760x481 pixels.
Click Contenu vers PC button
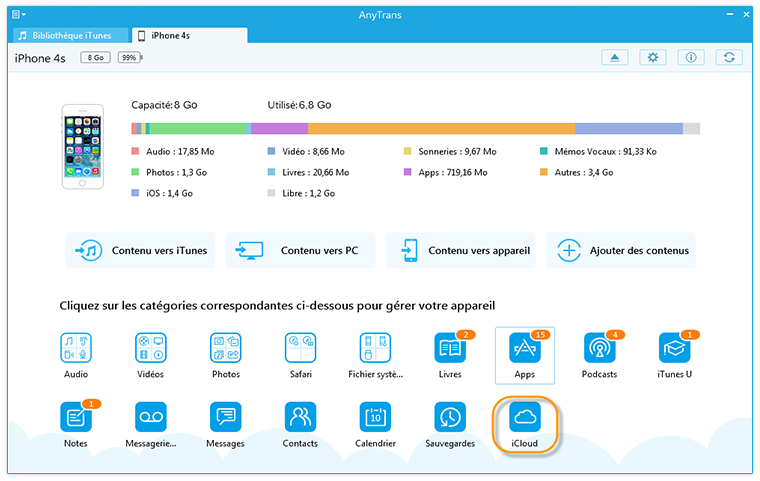(301, 251)
